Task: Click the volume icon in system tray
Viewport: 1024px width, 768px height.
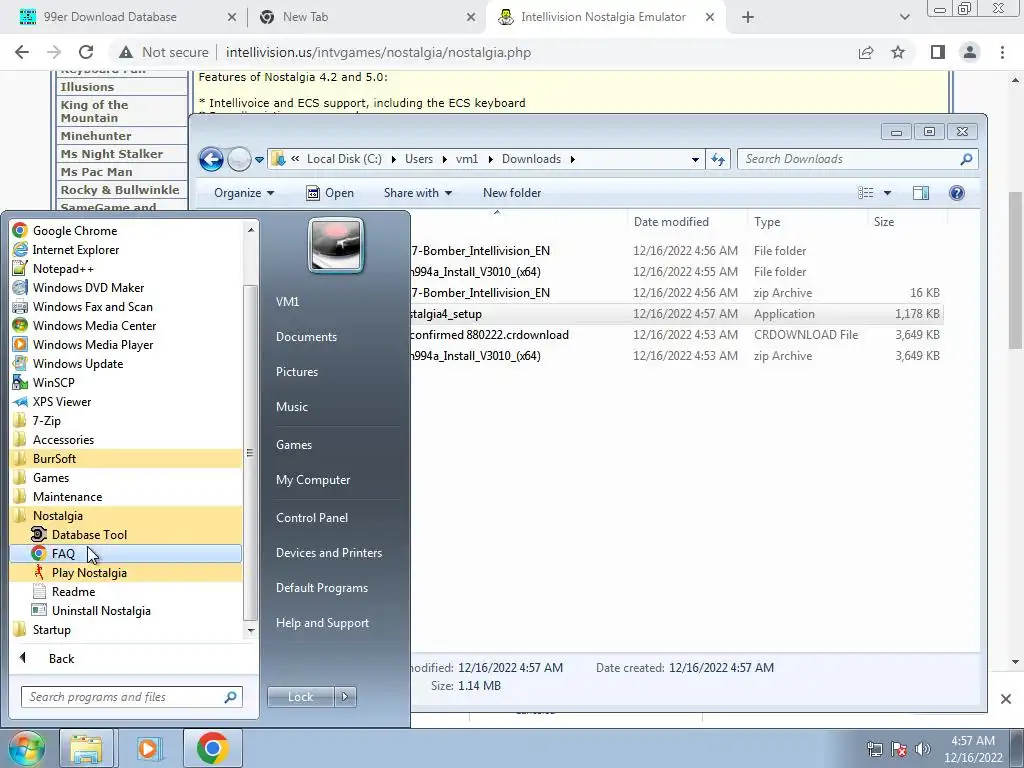Action: click(x=923, y=749)
